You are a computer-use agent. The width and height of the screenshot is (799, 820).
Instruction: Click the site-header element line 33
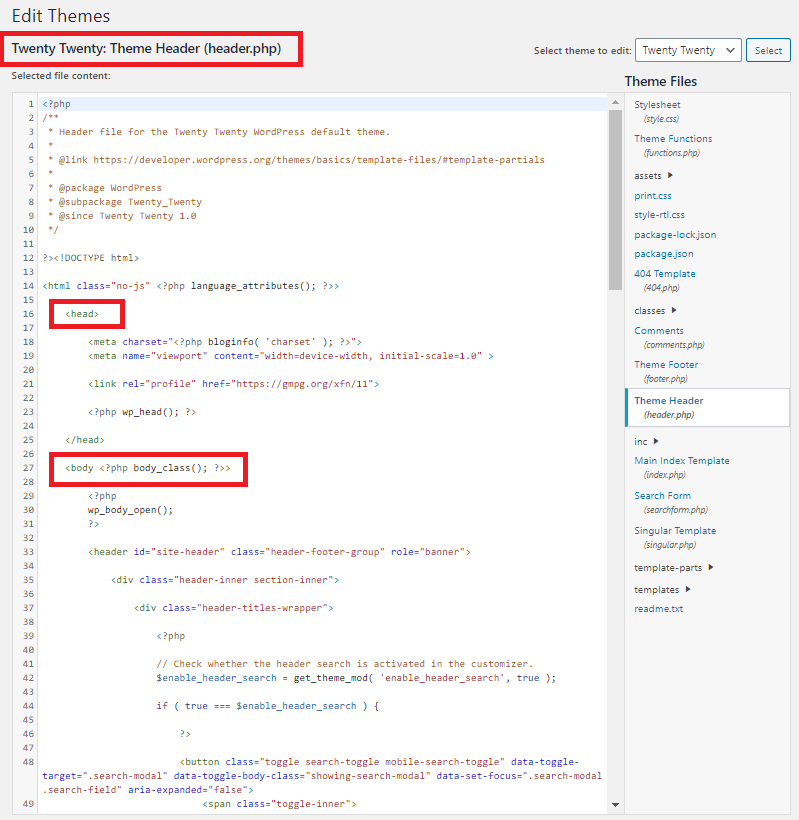click(279, 552)
